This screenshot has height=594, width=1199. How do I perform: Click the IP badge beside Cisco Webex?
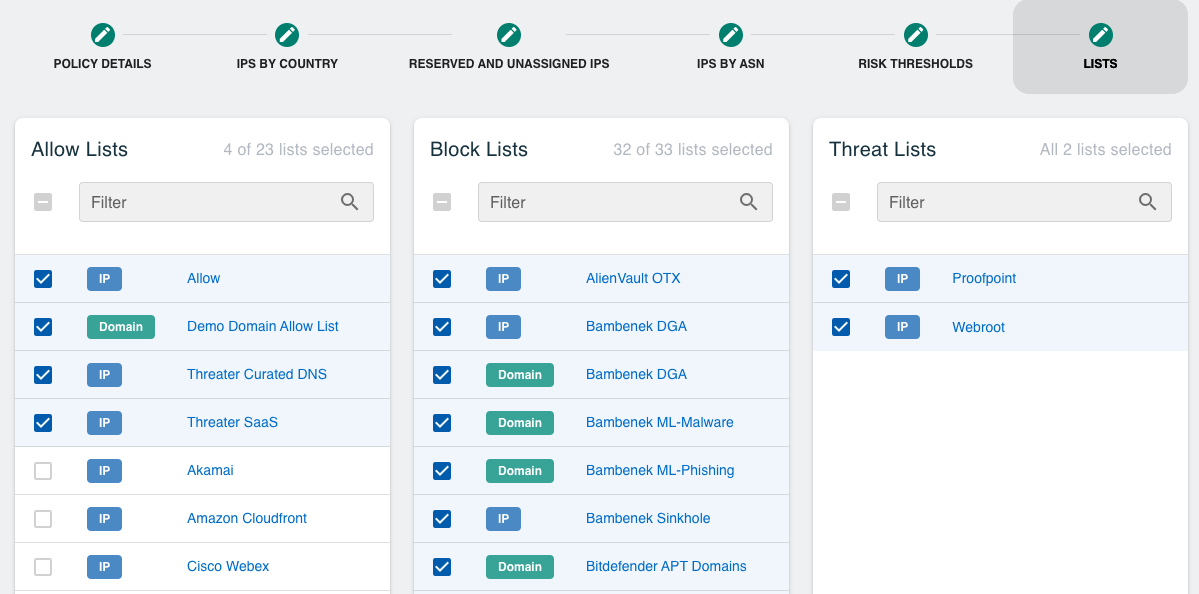coord(105,567)
